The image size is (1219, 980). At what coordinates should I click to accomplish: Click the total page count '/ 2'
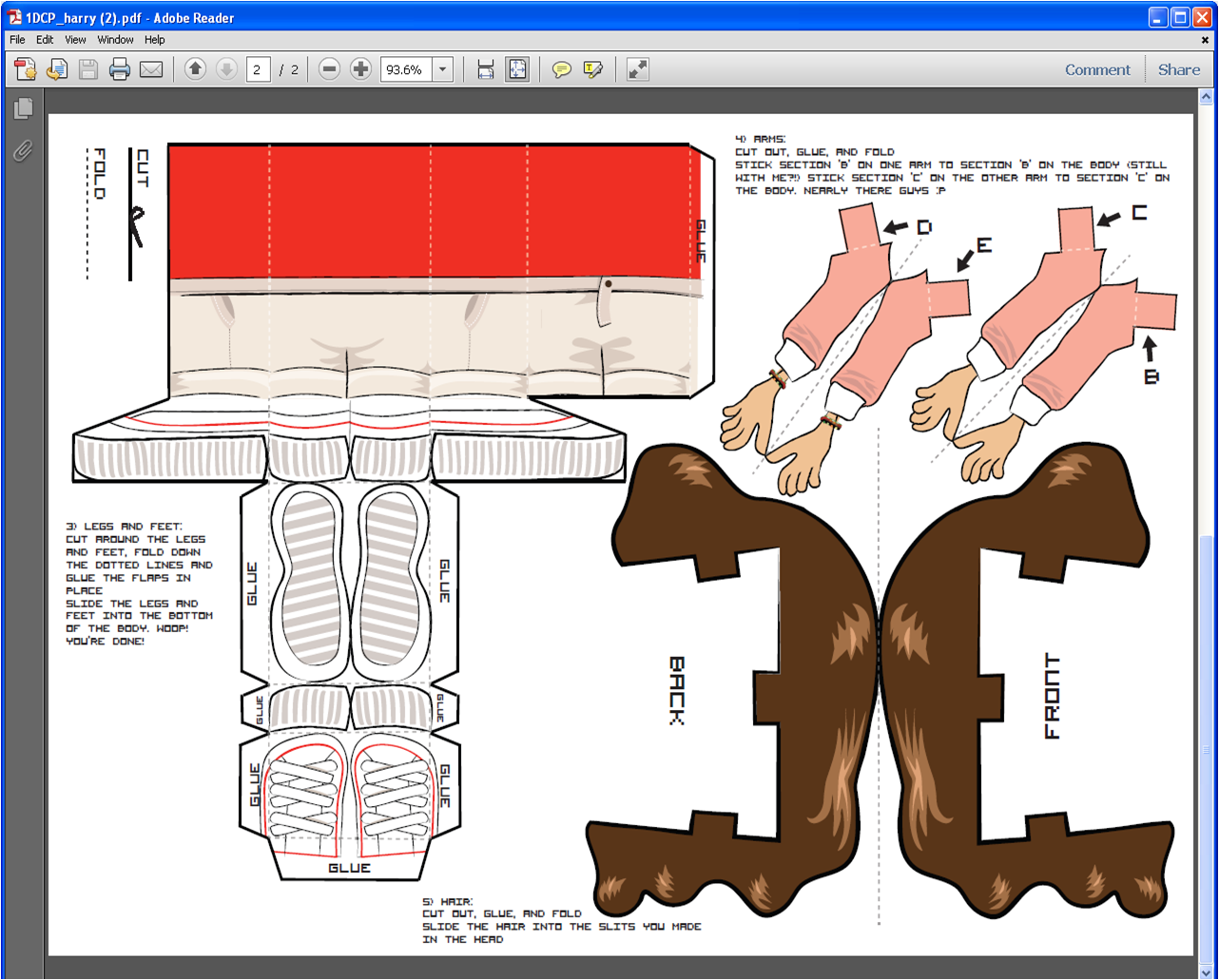(x=289, y=69)
